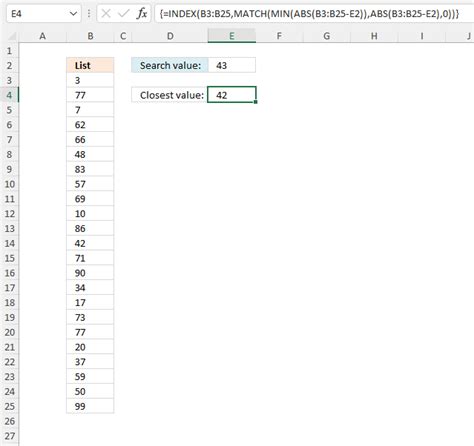Select cell B14 containing 42
The width and height of the screenshot is (474, 446).
click(x=90, y=243)
